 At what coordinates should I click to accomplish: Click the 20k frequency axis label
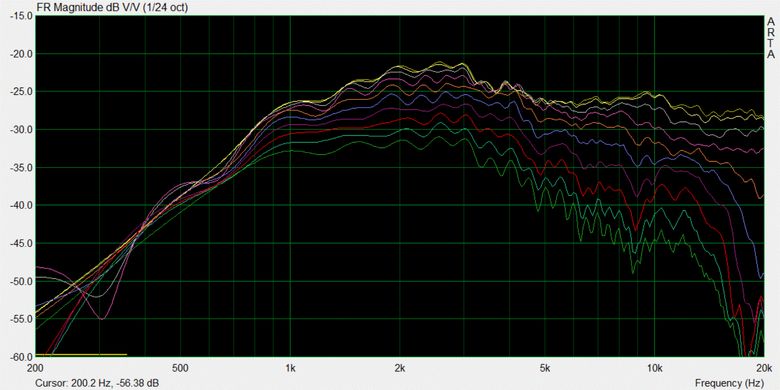(764, 369)
